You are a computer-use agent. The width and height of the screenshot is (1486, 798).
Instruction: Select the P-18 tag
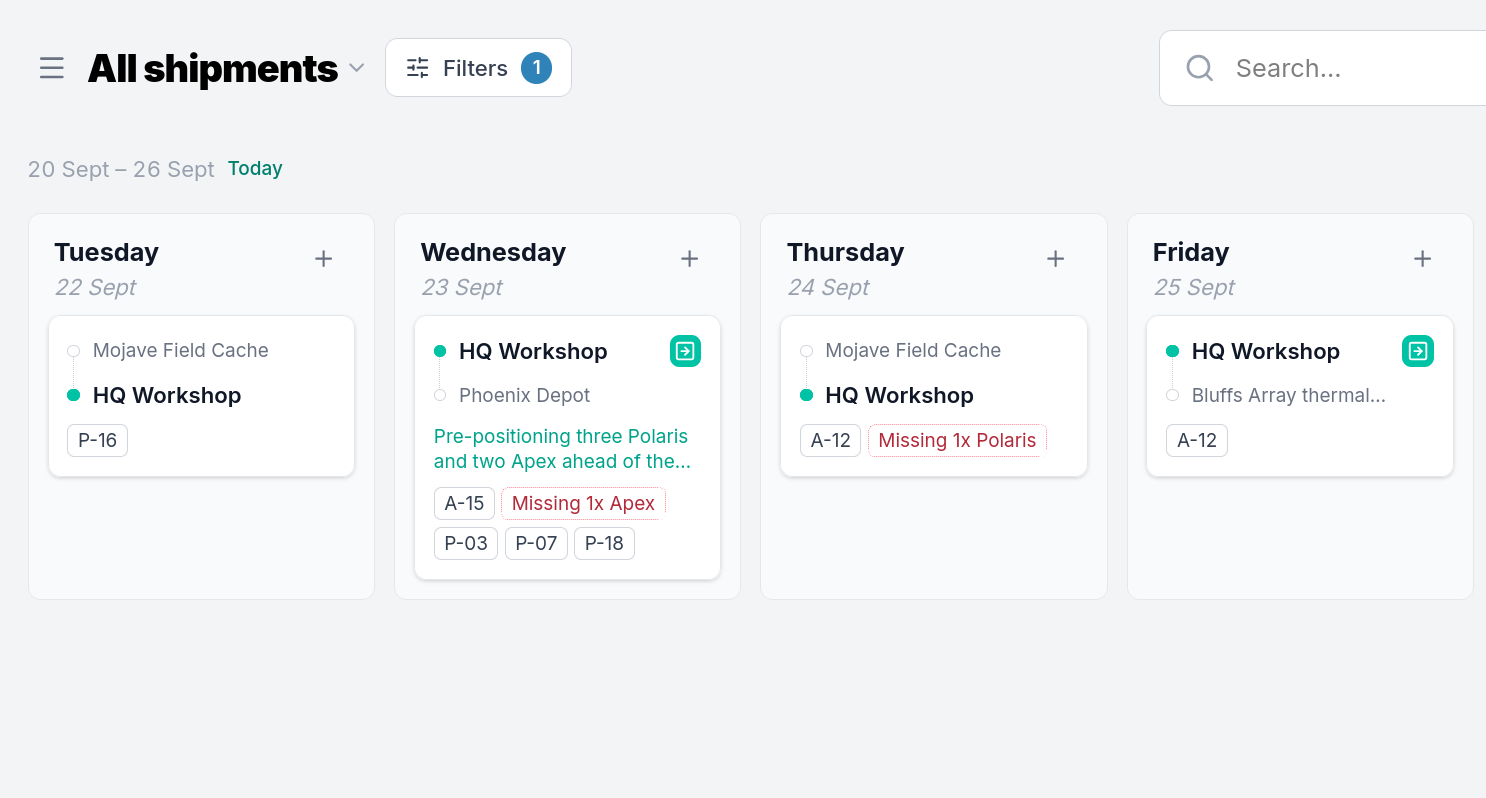(x=604, y=543)
